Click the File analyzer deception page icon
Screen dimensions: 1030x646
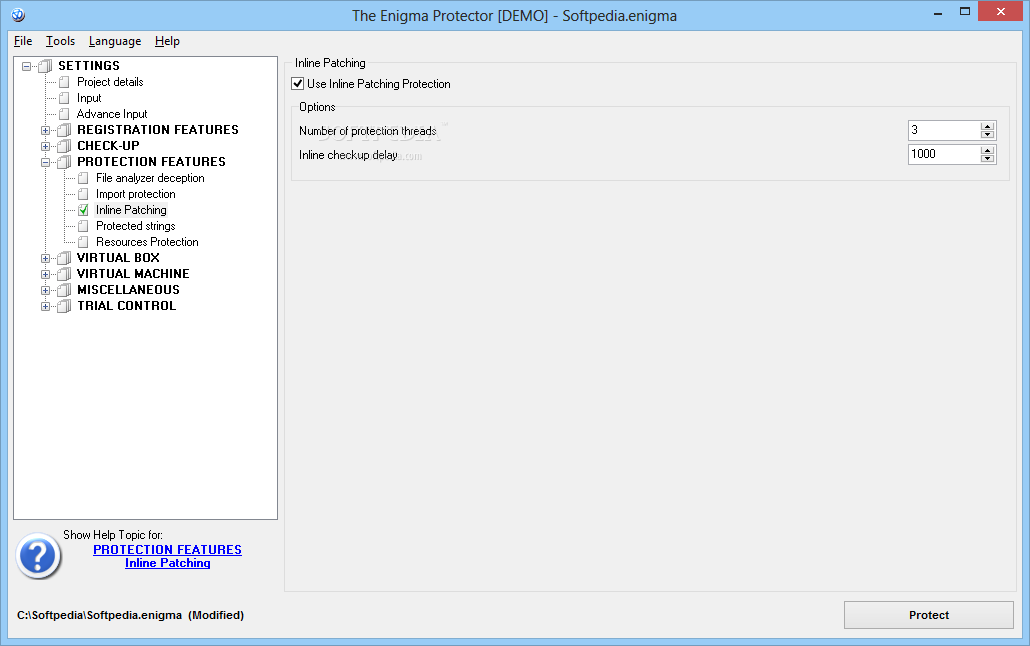(x=83, y=178)
